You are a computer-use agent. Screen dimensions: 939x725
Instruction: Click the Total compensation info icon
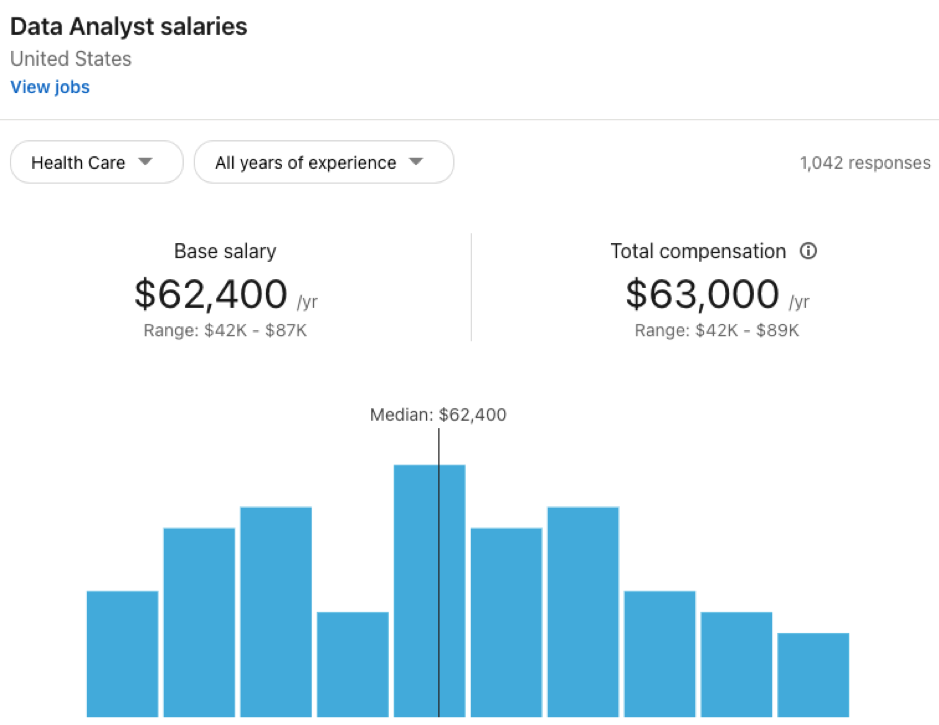point(808,251)
